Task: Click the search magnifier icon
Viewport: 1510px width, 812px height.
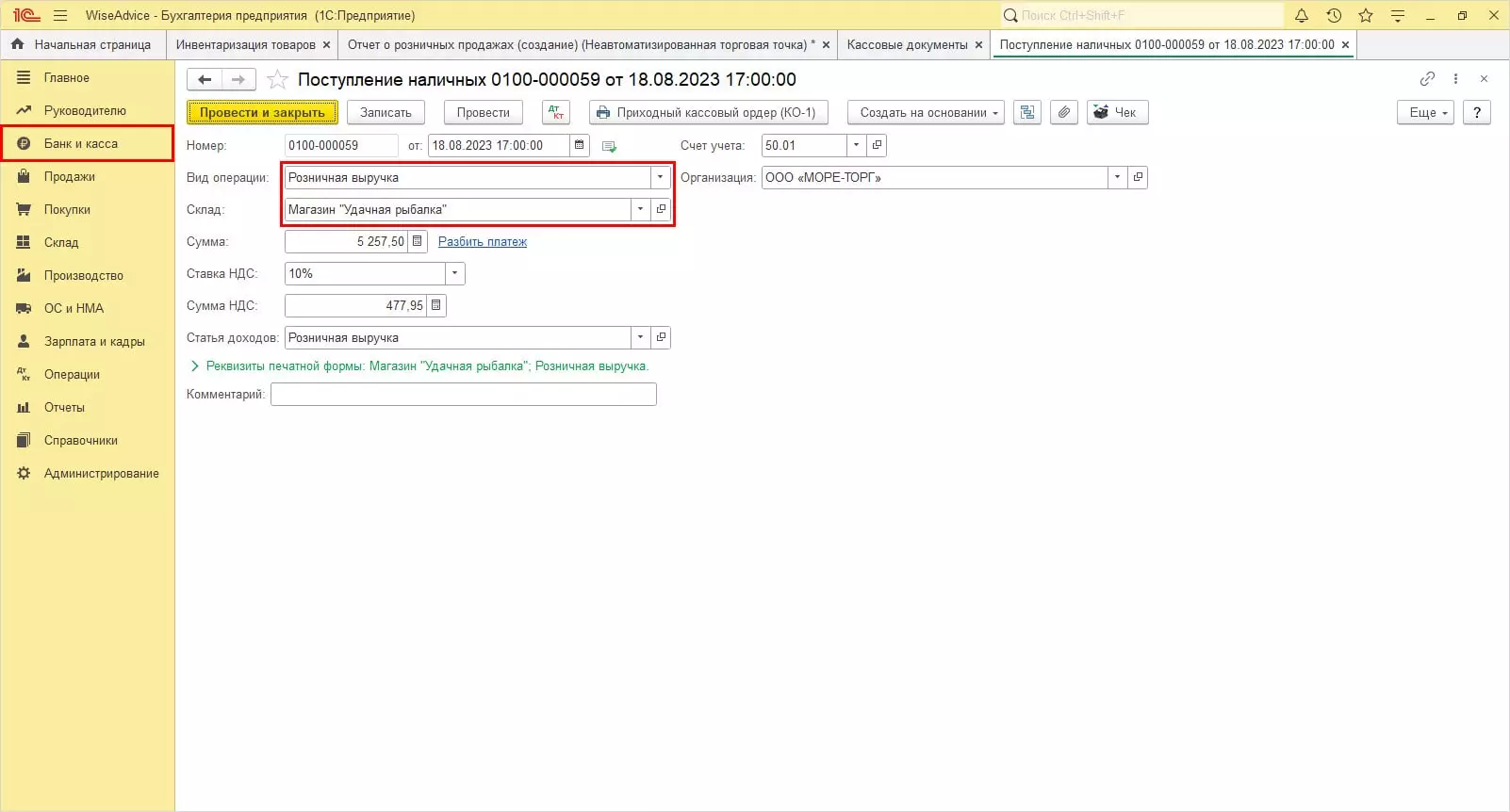Action: pyautogui.click(x=1010, y=15)
